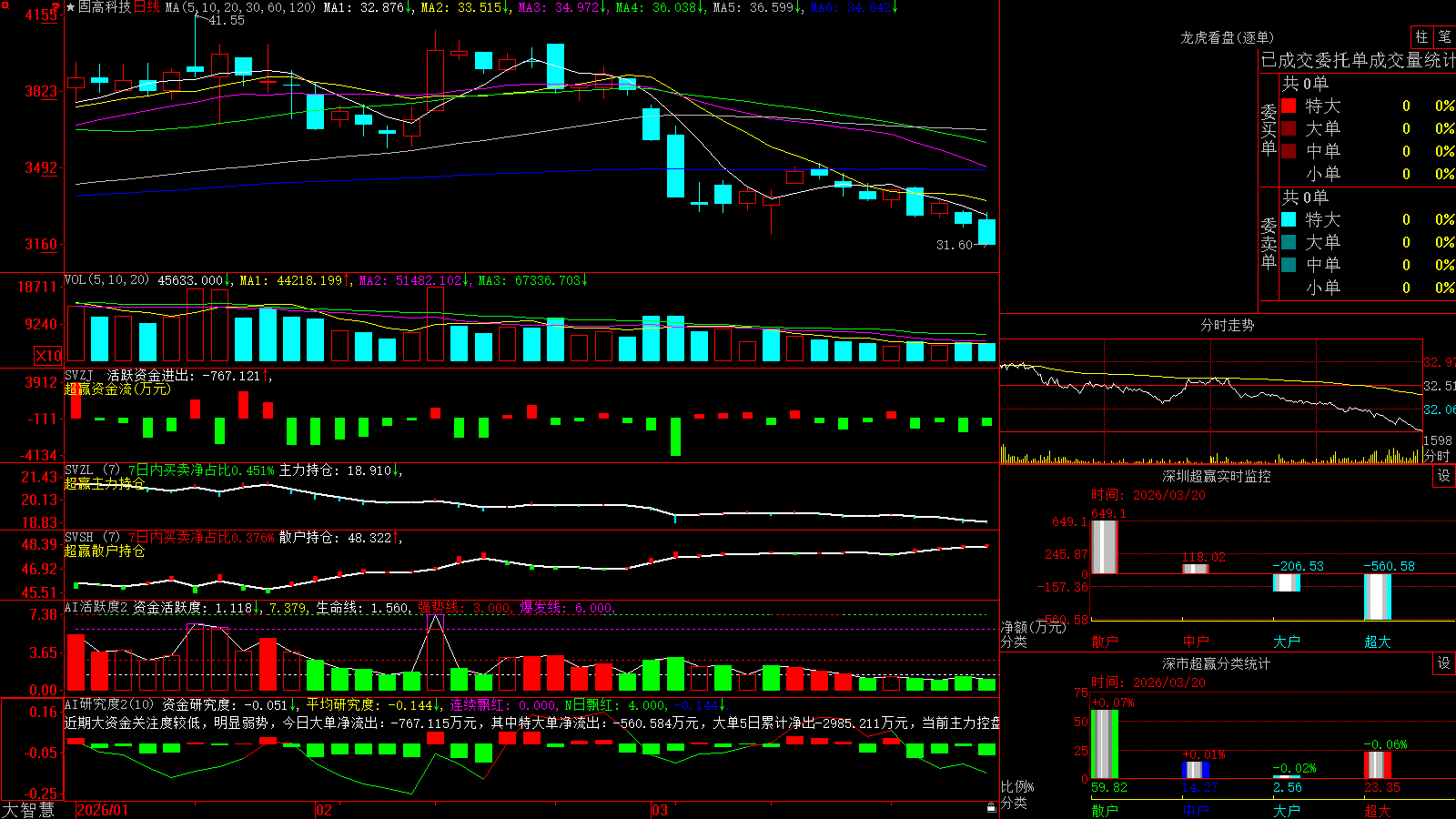Open MA(5,10,20,30,60,120) parameter label
This screenshot has height=819, width=1456.
coord(240,7)
